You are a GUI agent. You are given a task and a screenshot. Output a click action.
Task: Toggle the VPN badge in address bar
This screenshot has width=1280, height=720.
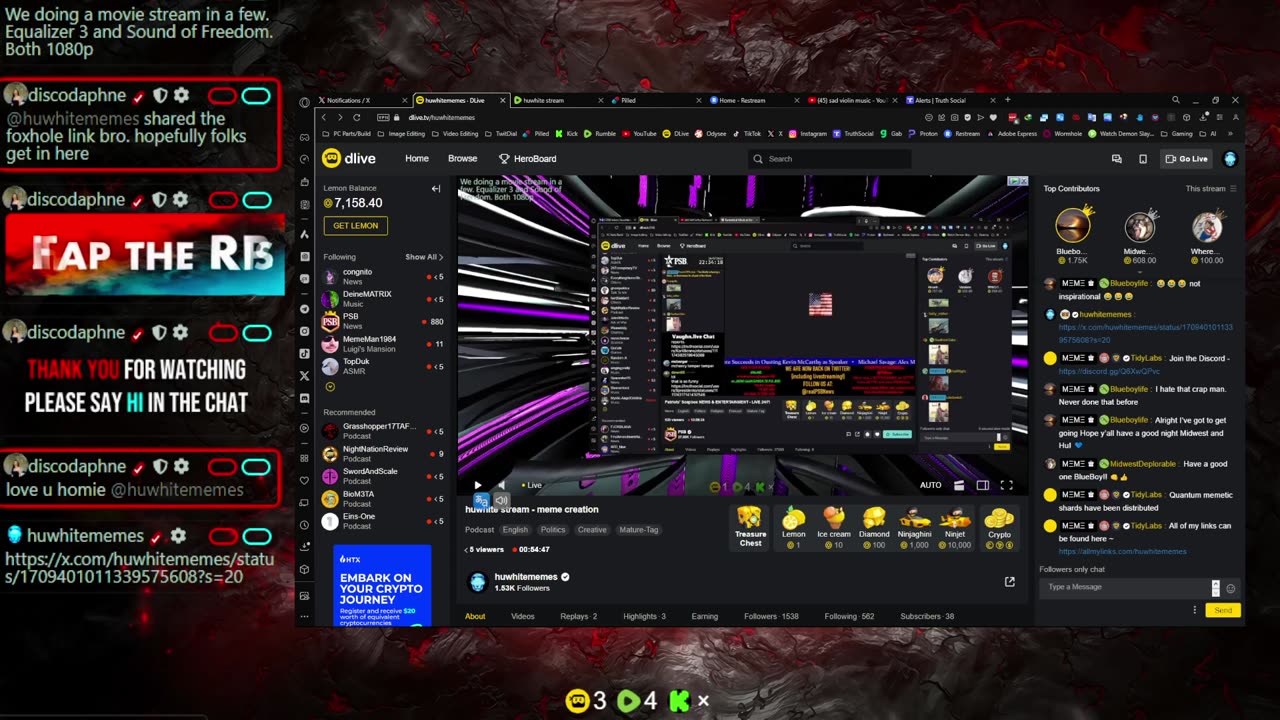383,117
